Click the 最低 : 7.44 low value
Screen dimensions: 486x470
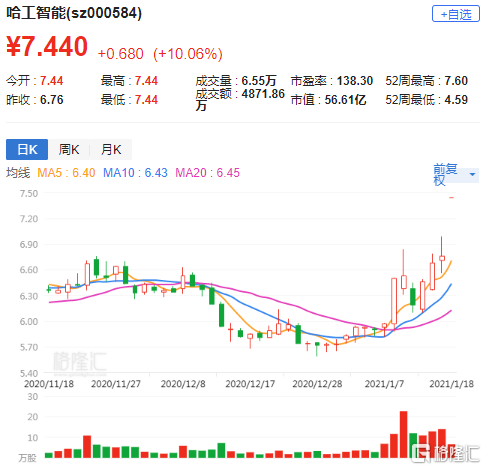[x=129, y=100]
